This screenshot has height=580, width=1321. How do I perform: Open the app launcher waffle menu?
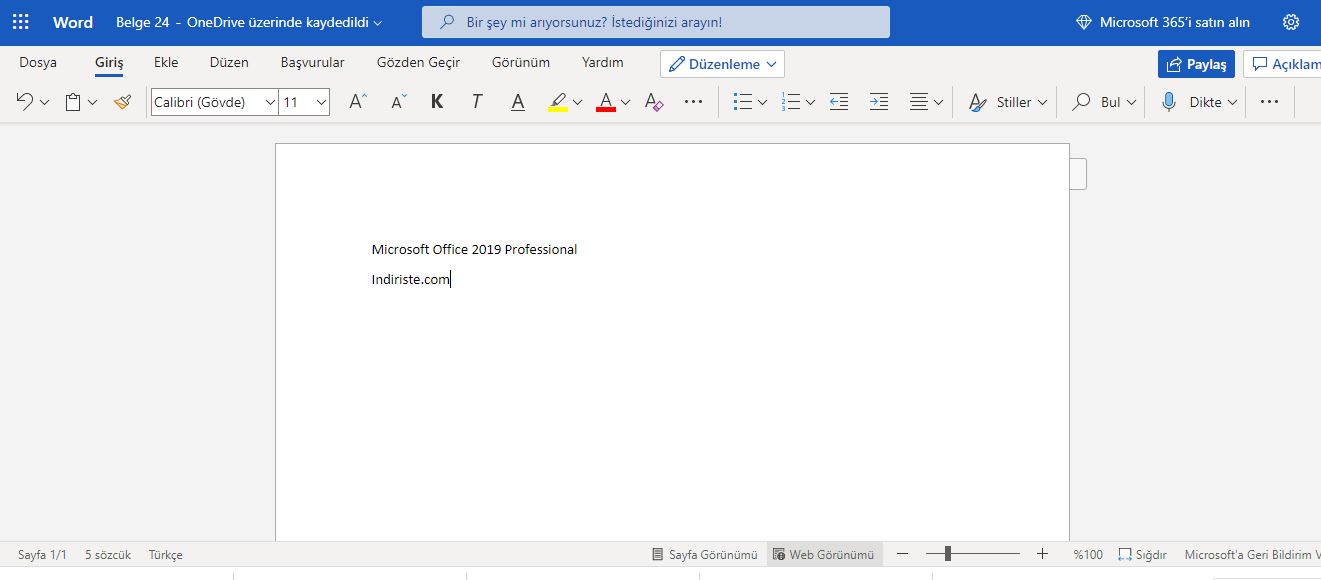pos(20,22)
